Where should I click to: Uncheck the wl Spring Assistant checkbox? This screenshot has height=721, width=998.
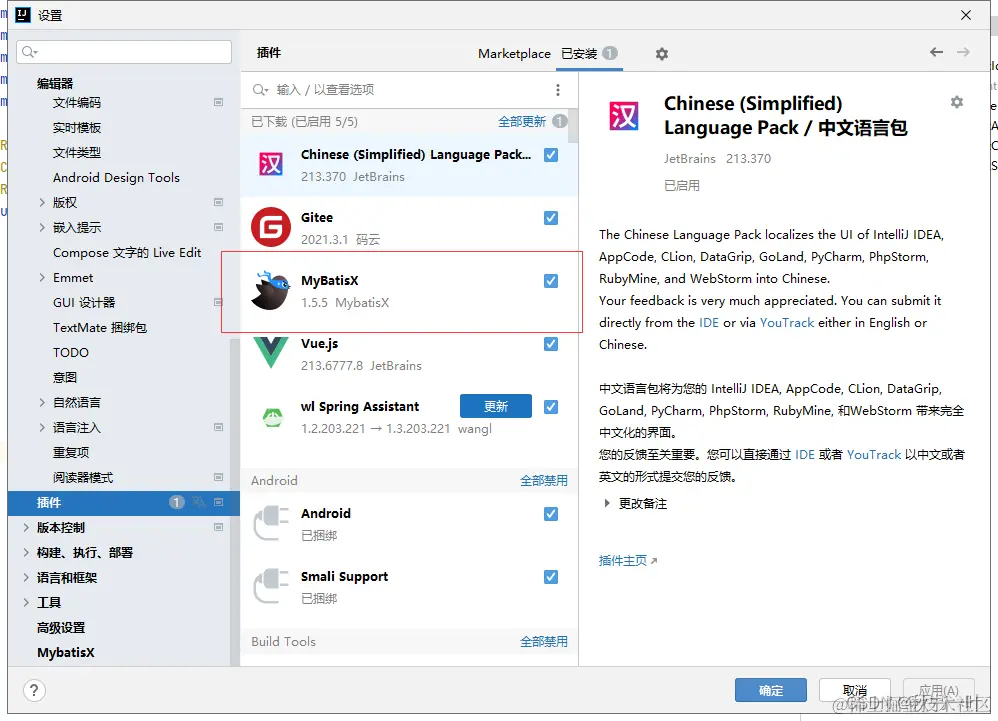point(551,407)
